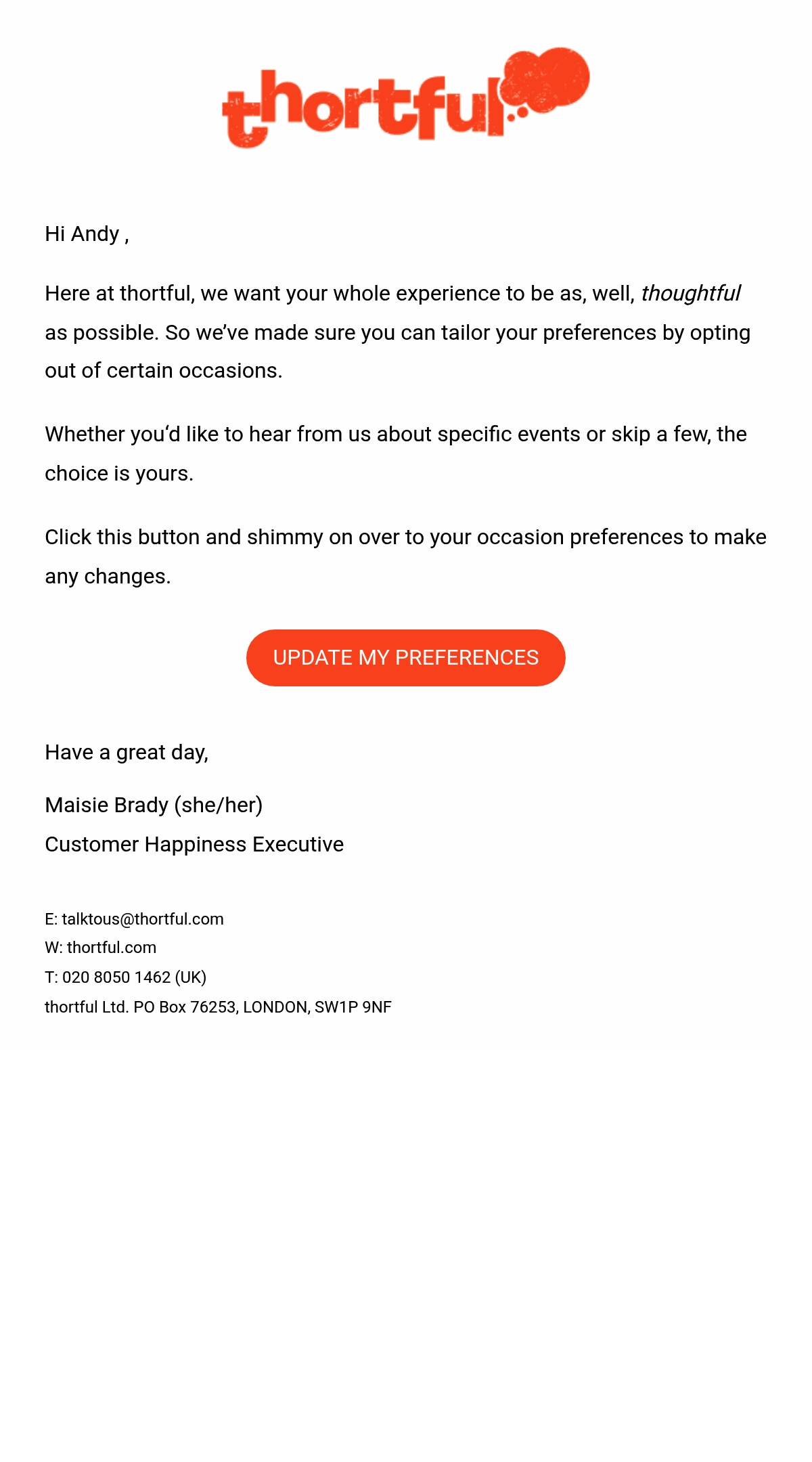Click the UPDATE MY PREFERENCES button

click(406, 658)
